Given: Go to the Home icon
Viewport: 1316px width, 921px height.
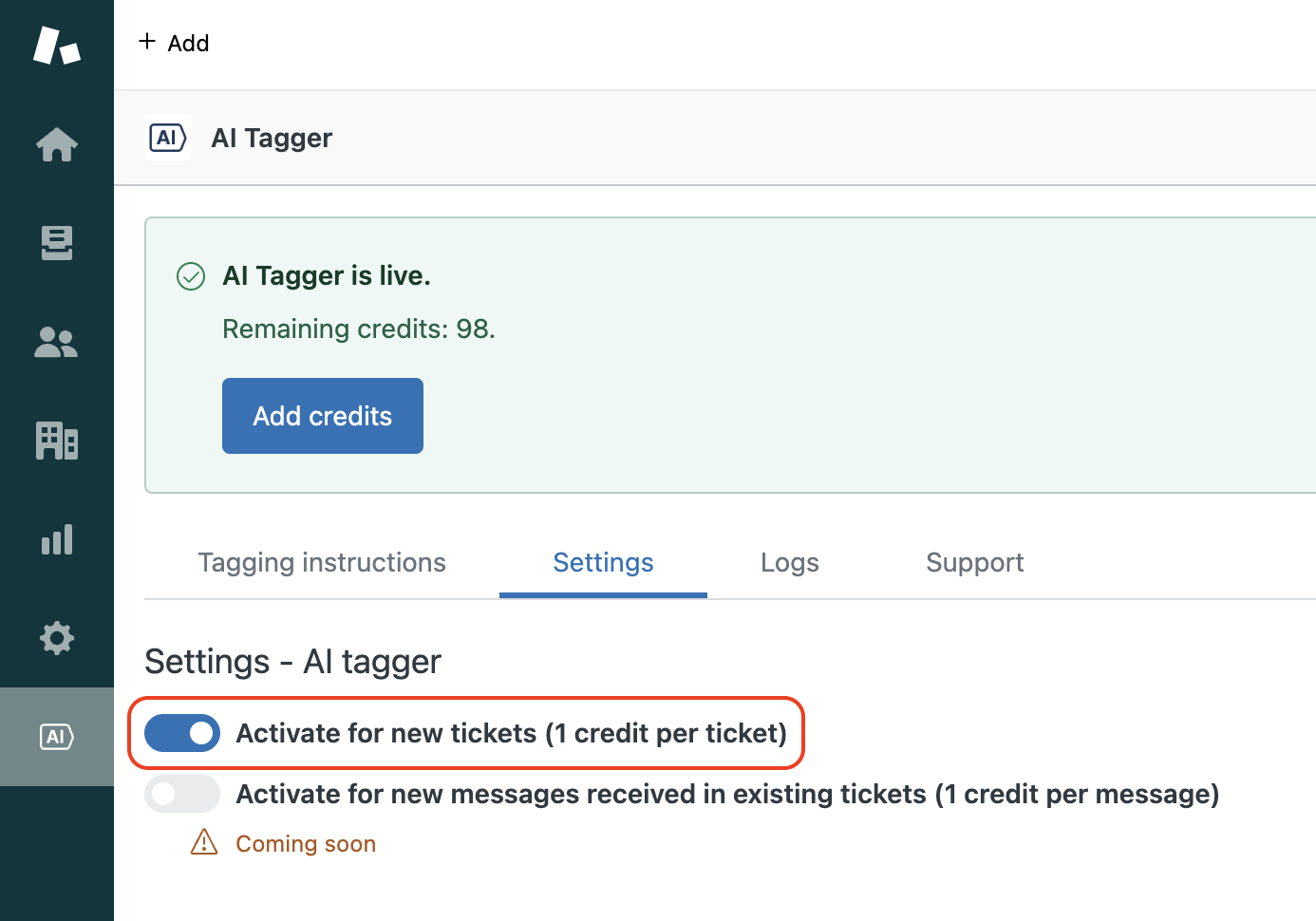Looking at the screenshot, I should pyautogui.click(x=57, y=144).
